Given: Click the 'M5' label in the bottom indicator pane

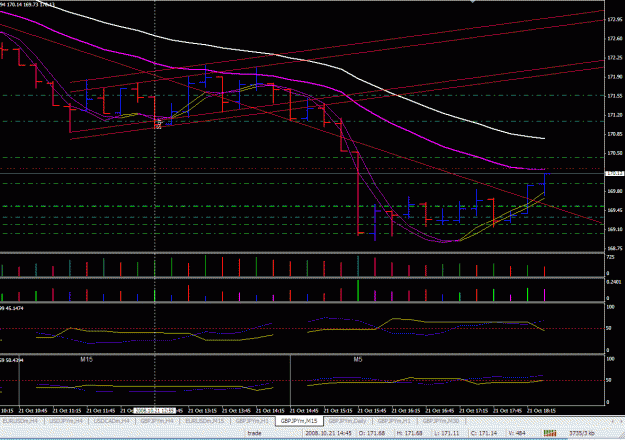Looking at the screenshot, I should click(x=358, y=359).
